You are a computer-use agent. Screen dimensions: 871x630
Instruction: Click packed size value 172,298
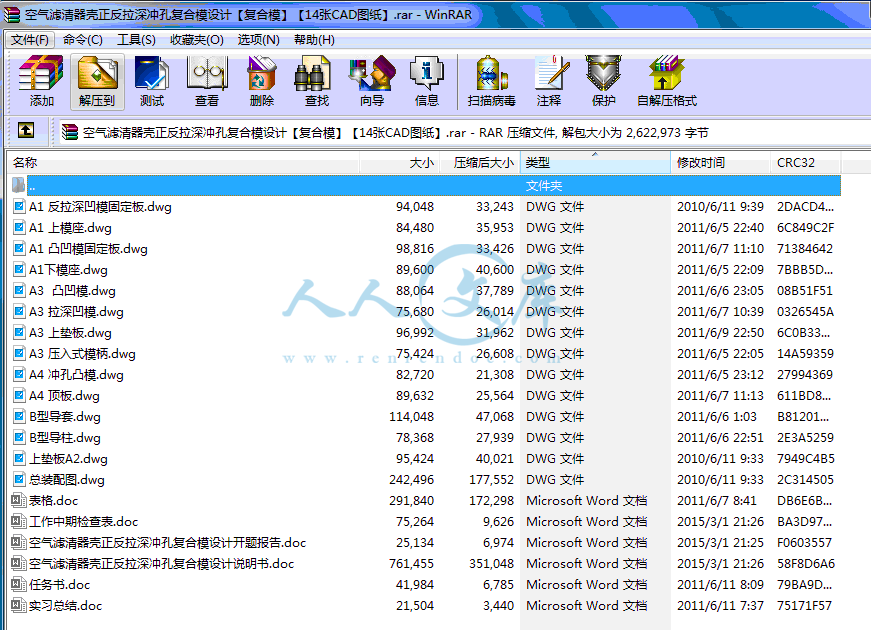[492, 501]
